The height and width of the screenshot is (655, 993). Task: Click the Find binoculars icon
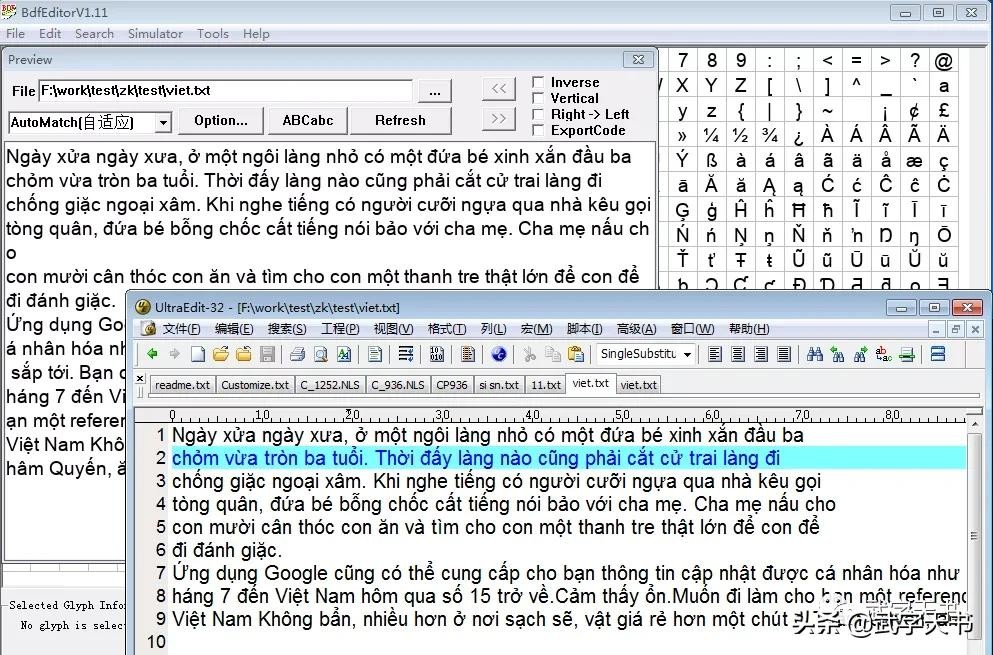click(814, 354)
